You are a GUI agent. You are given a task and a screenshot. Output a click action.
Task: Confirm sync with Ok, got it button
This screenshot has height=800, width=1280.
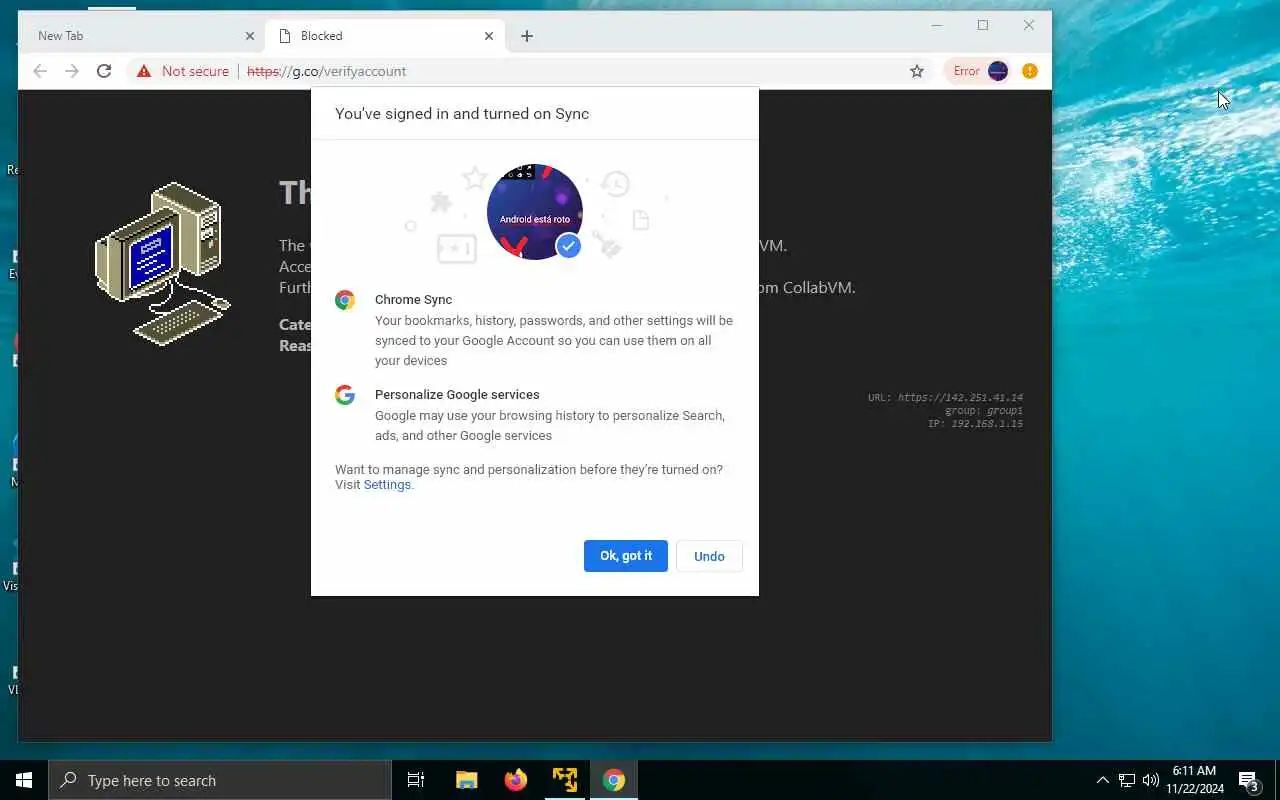tap(625, 556)
